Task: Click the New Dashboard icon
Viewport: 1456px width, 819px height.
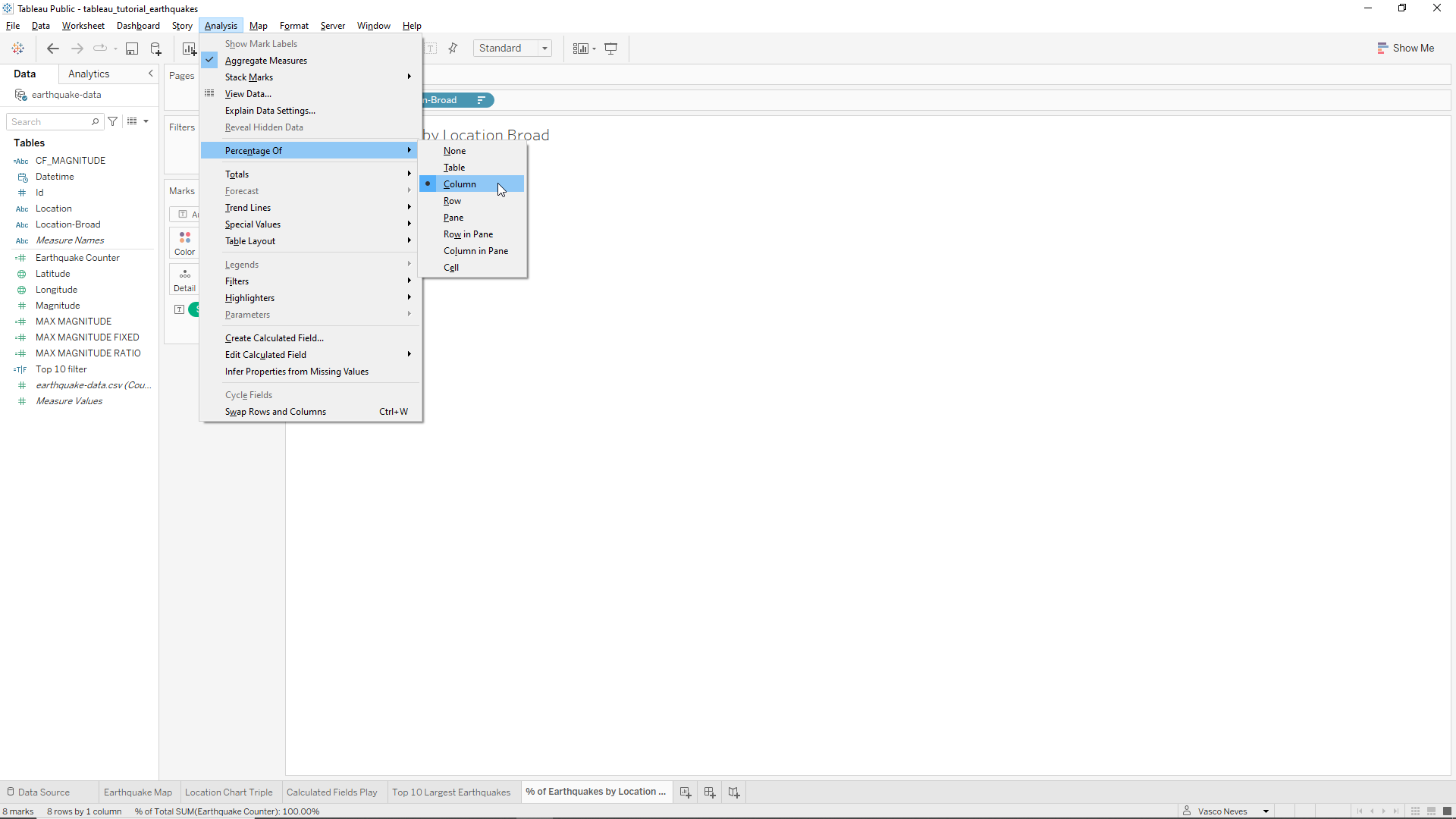Action: (710, 792)
